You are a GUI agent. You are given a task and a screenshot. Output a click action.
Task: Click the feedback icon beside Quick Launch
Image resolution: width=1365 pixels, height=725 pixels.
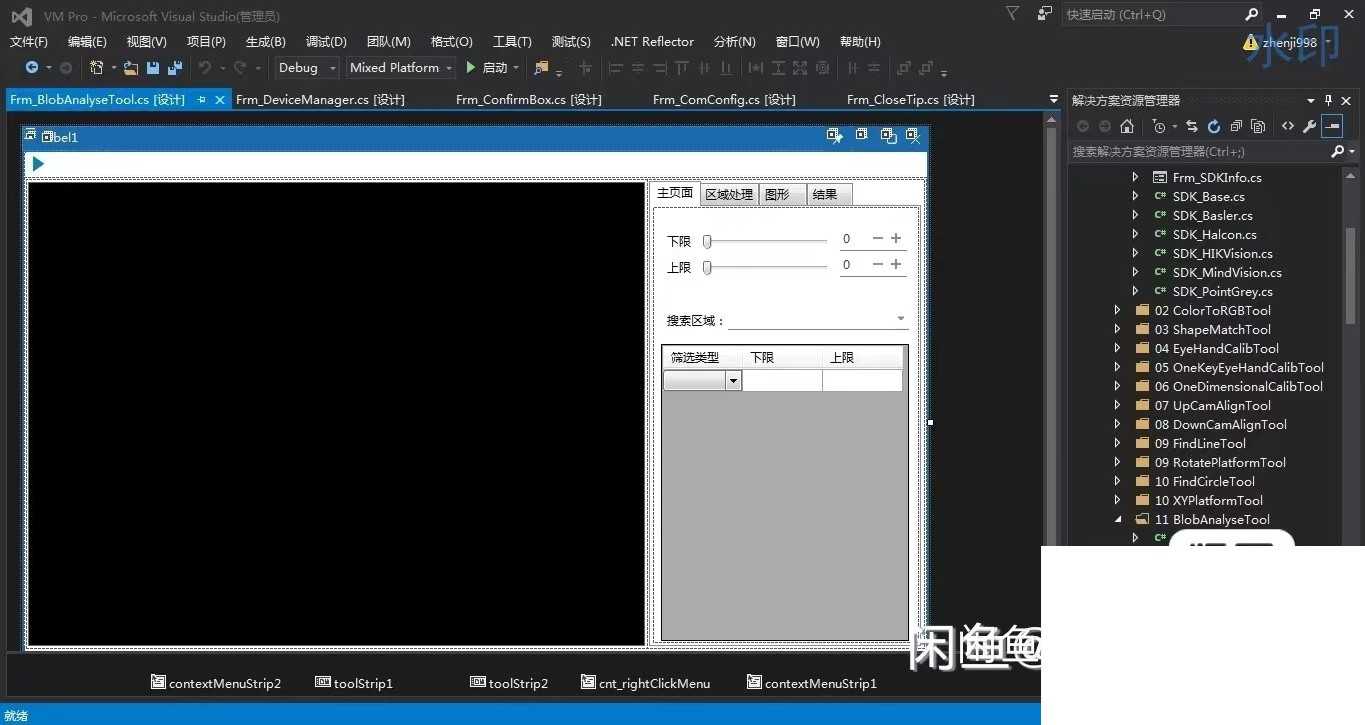(x=1045, y=14)
